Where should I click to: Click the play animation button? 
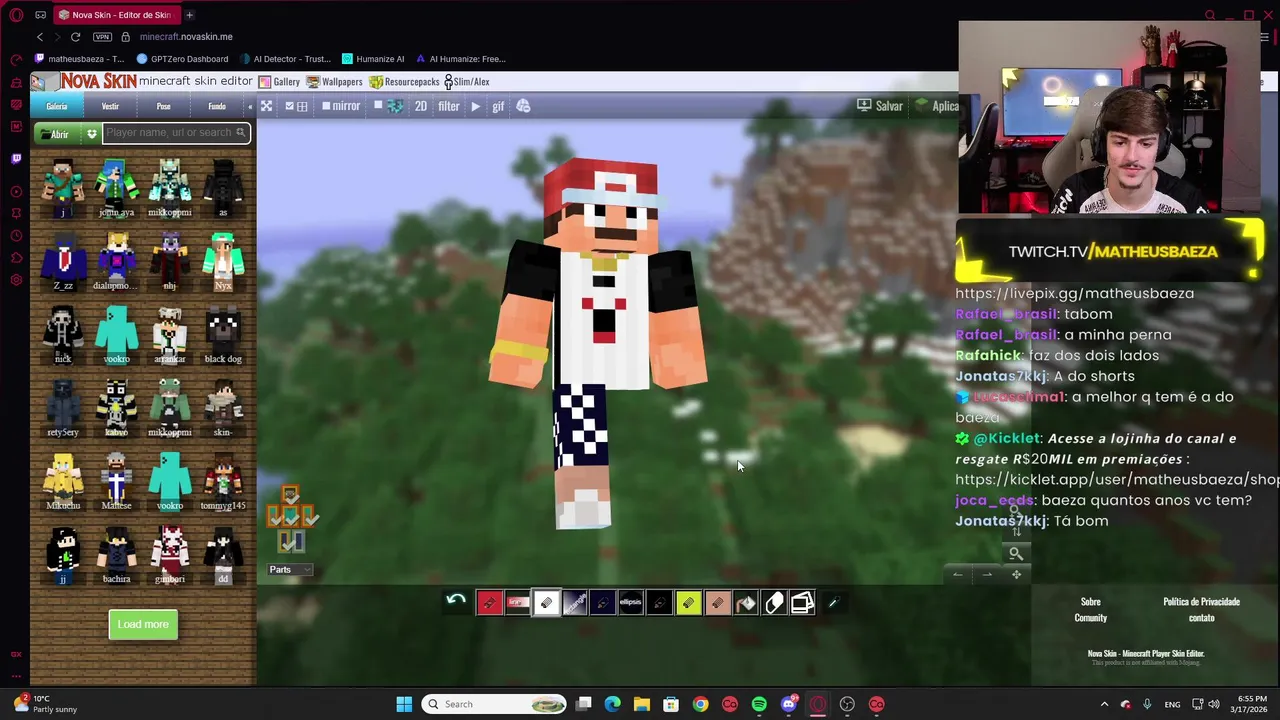point(476,106)
